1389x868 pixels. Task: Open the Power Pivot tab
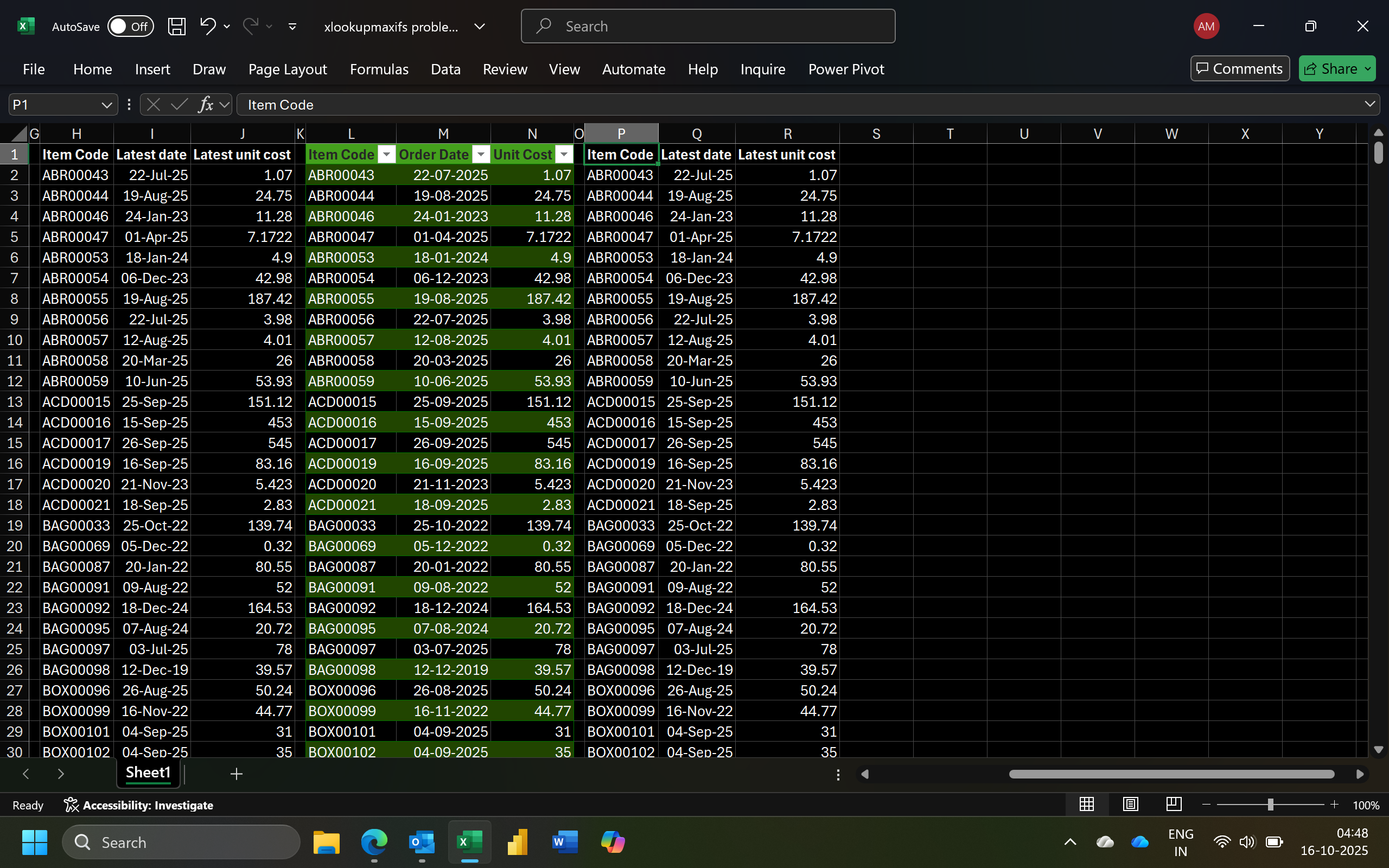pyautogui.click(x=846, y=69)
